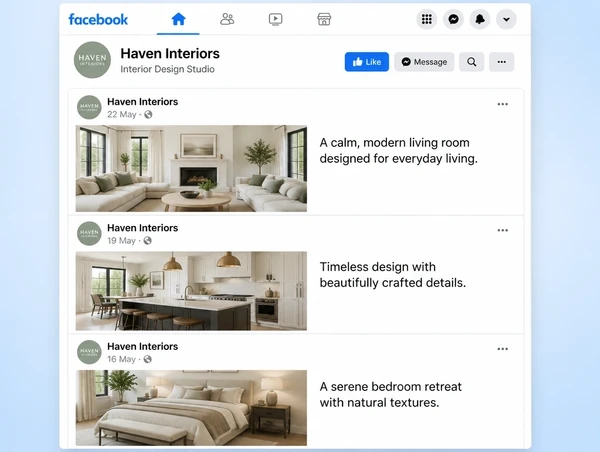This screenshot has height=452, width=600.
Task: Open page more options button
Action: [x=502, y=62]
